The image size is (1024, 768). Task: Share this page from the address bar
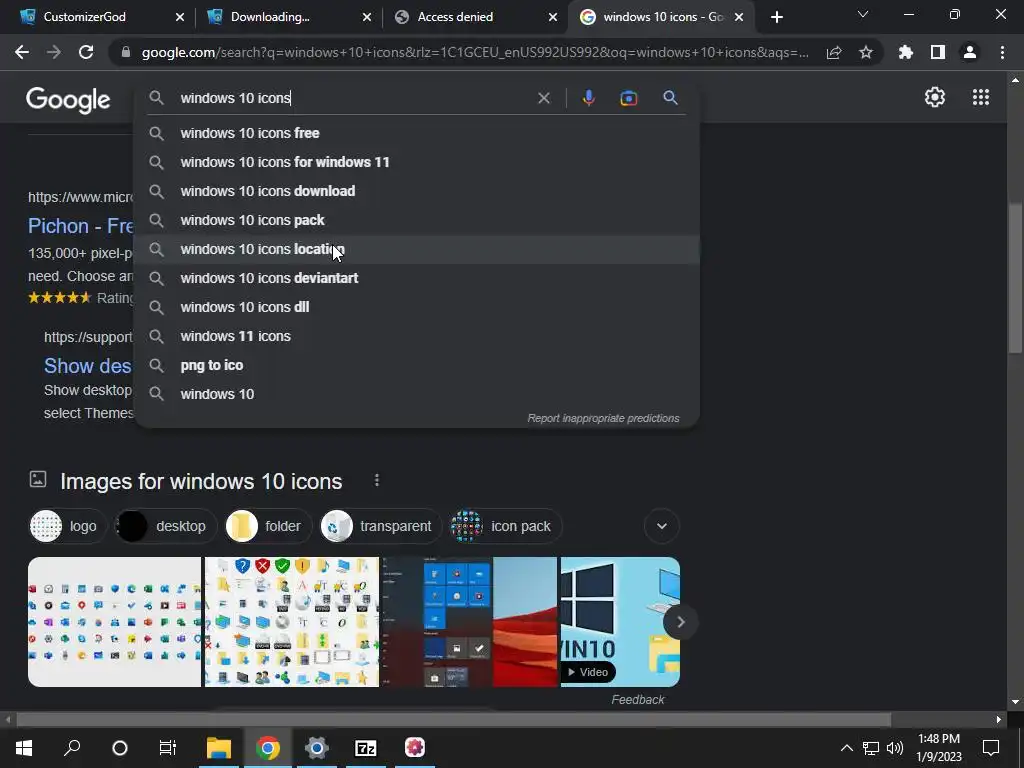[x=833, y=52]
